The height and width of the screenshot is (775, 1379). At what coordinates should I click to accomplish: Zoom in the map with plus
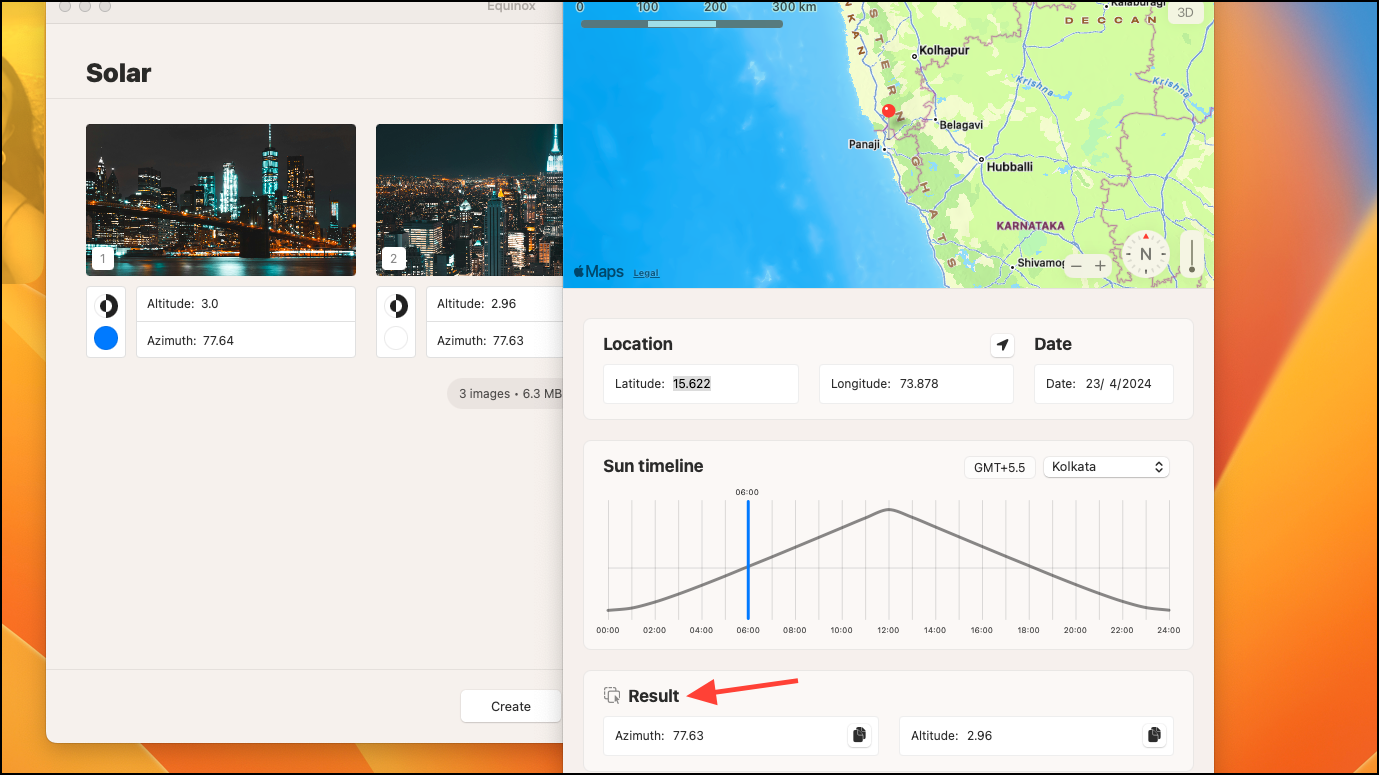pos(1100,266)
